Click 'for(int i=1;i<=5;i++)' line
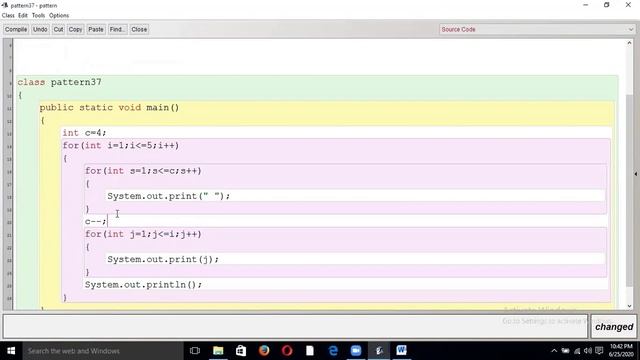The image size is (640, 360). tap(121, 145)
